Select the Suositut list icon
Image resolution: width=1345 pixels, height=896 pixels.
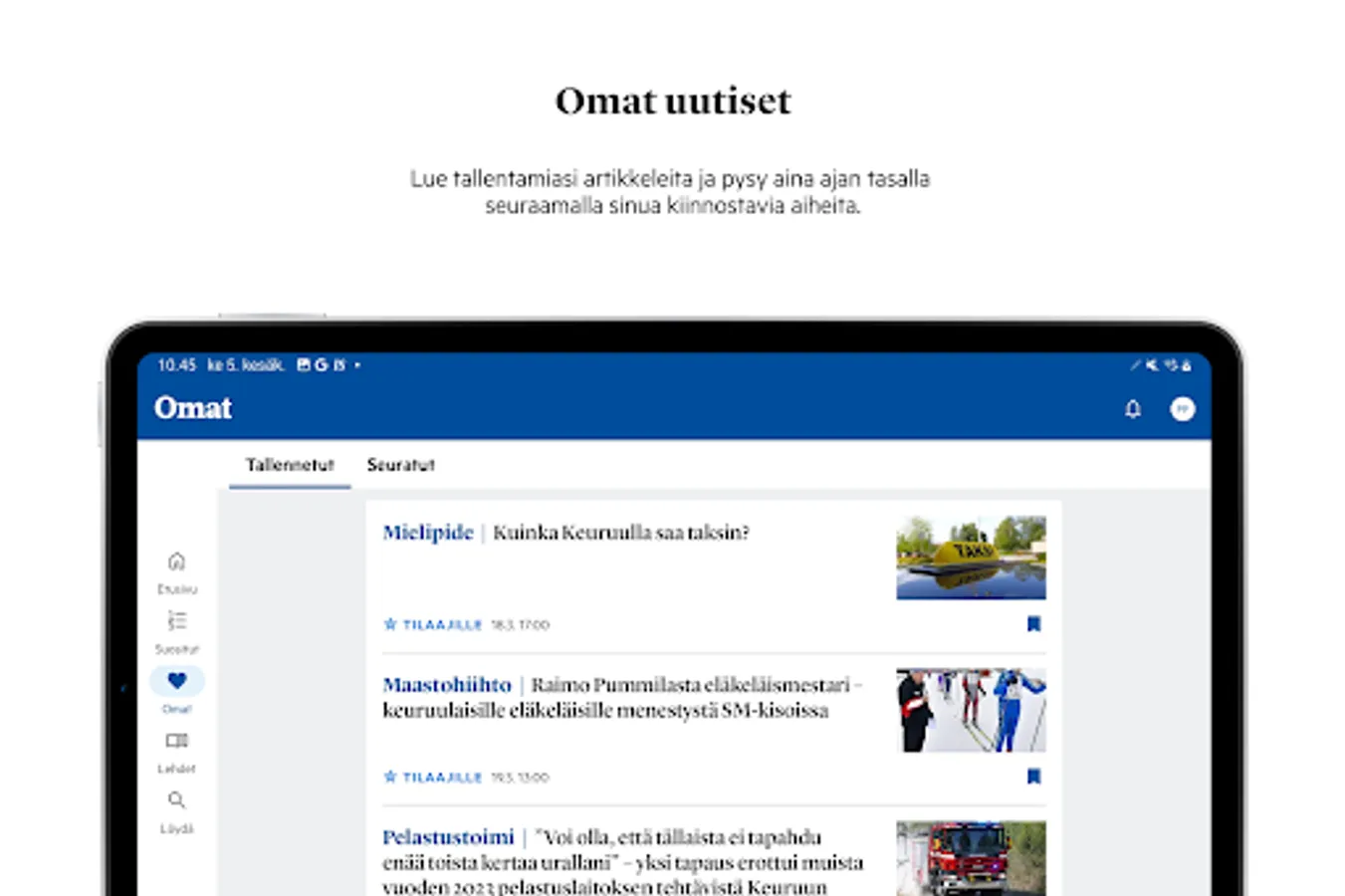point(176,619)
